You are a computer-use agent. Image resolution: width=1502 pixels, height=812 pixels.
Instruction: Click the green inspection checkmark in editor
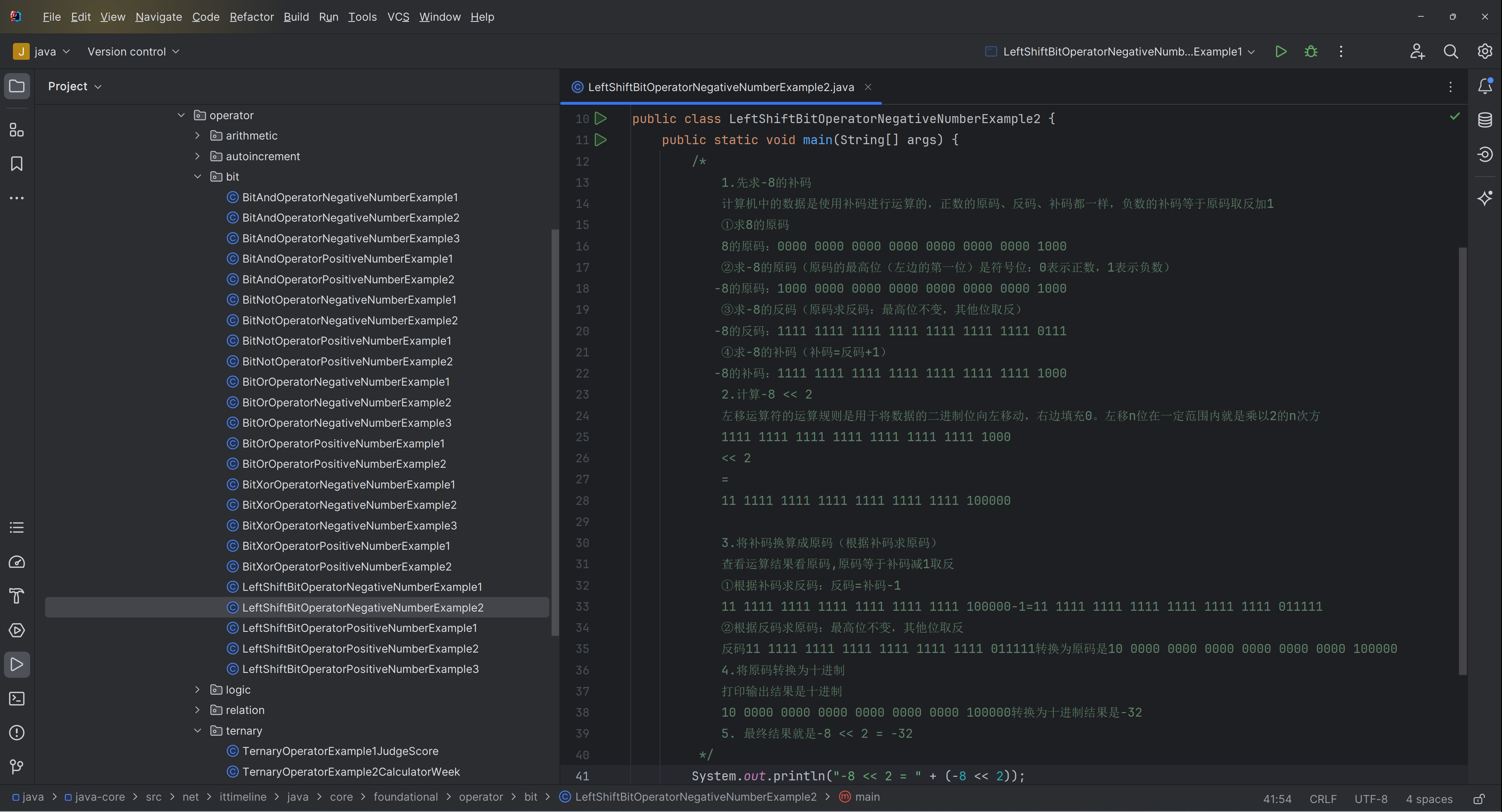1455,116
